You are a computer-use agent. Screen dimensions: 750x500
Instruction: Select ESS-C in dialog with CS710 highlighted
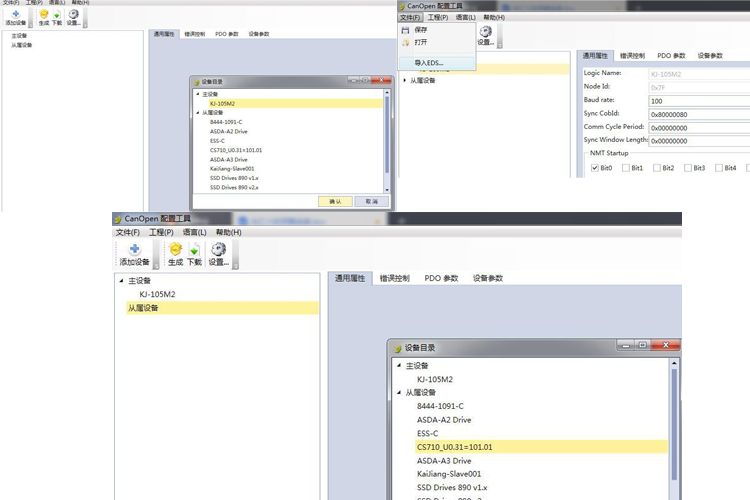(x=428, y=433)
